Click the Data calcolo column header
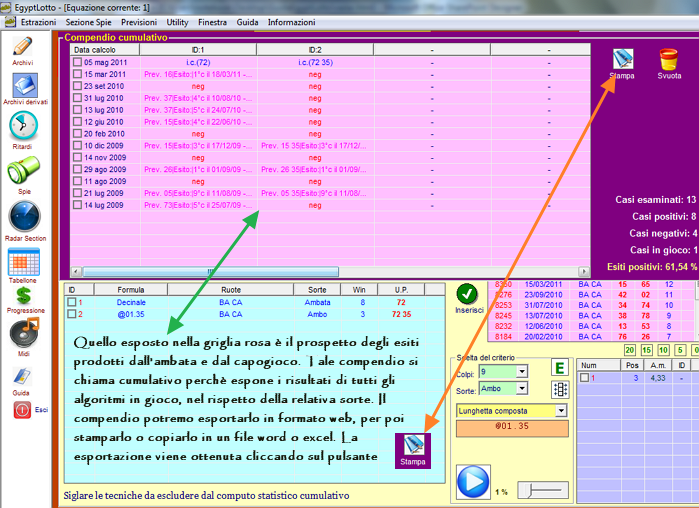699x508 pixels. (105, 50)
